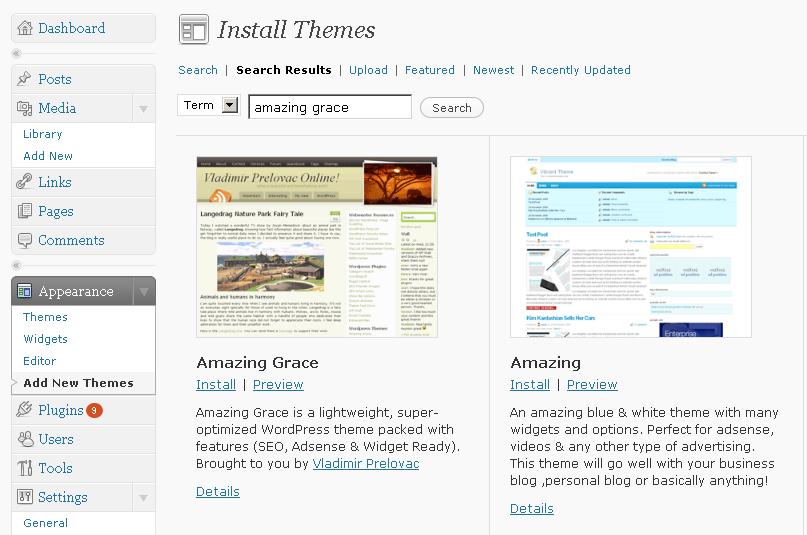807x535 pixels.
Task: Click the Tools wrench icon
Action: pyautogui.click(x=25, y=468)
